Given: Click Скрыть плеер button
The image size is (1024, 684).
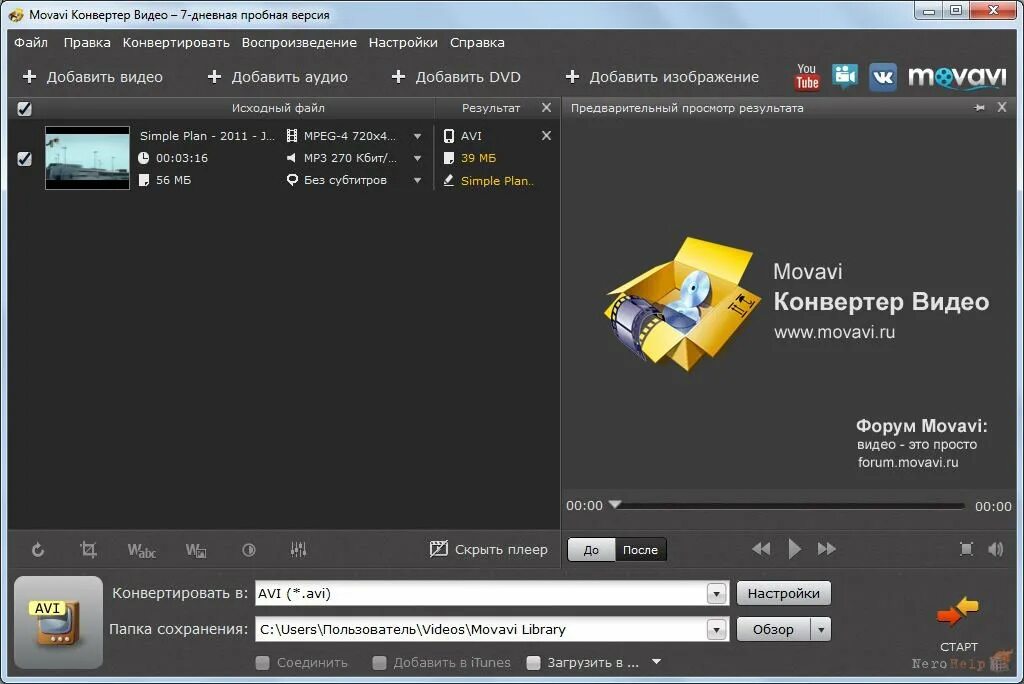Looking at the screenshot, I should 488,549.
